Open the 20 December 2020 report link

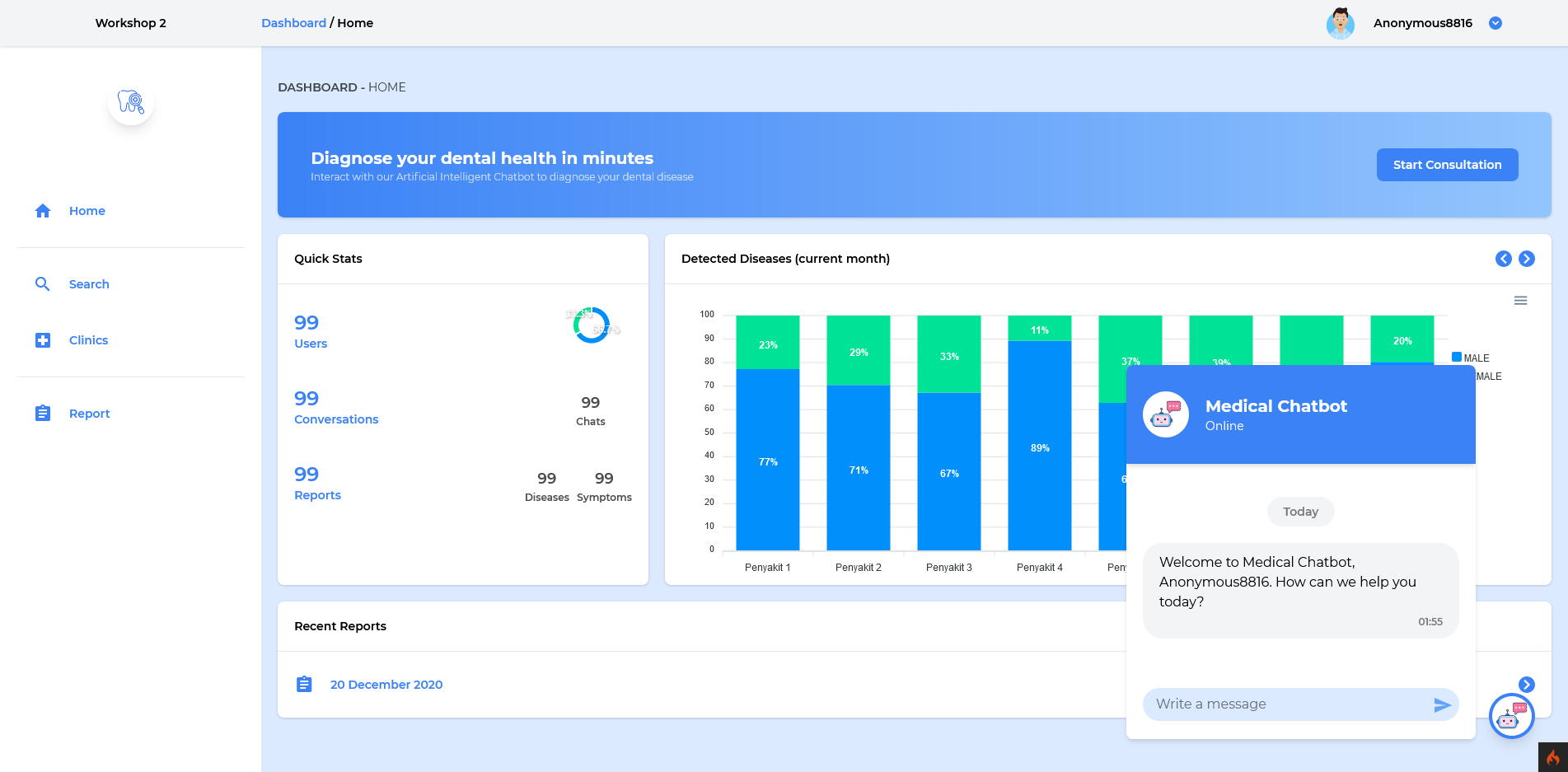click(386, 684)
